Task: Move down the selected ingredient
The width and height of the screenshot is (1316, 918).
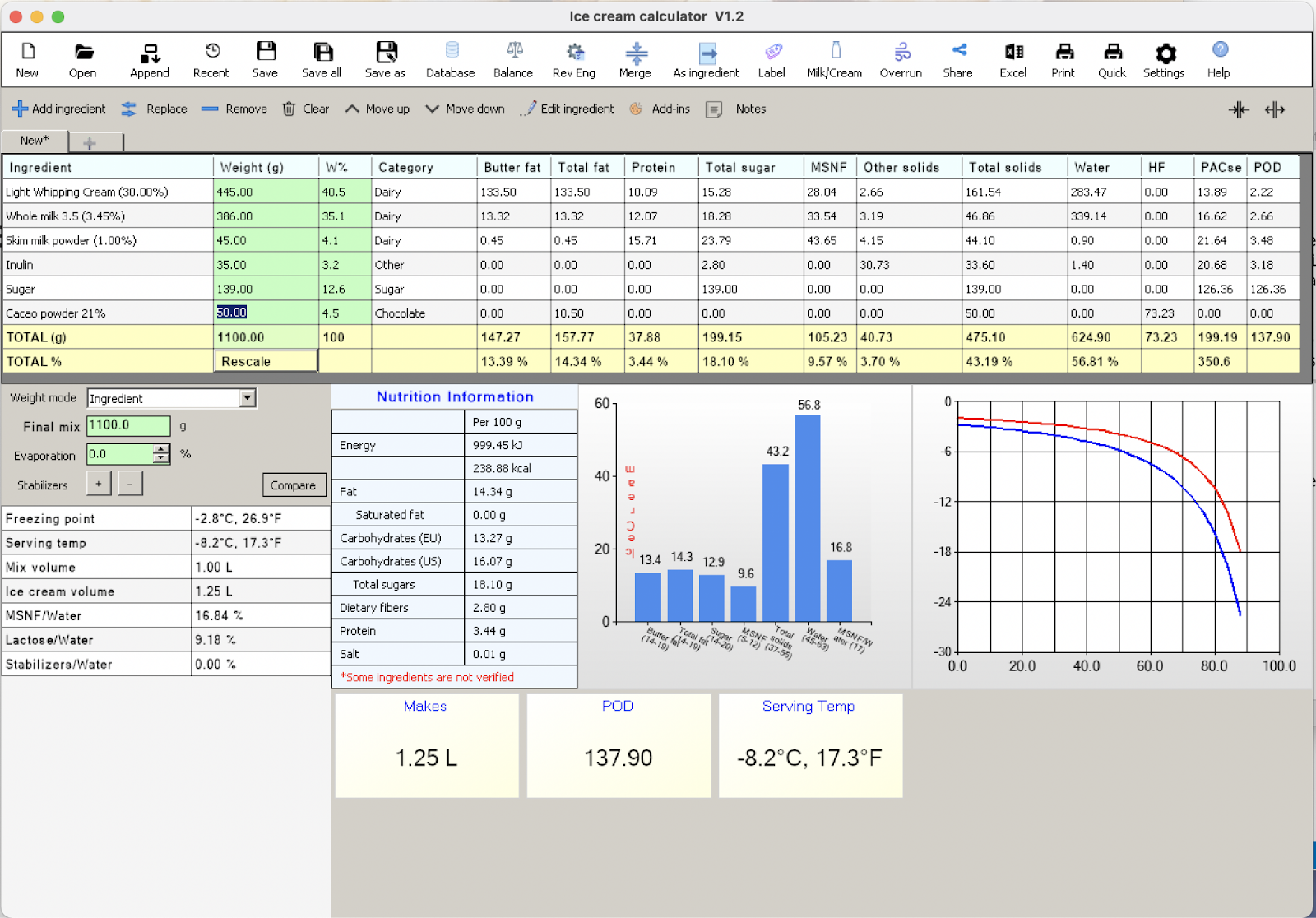Action: [x=465, y=109]
